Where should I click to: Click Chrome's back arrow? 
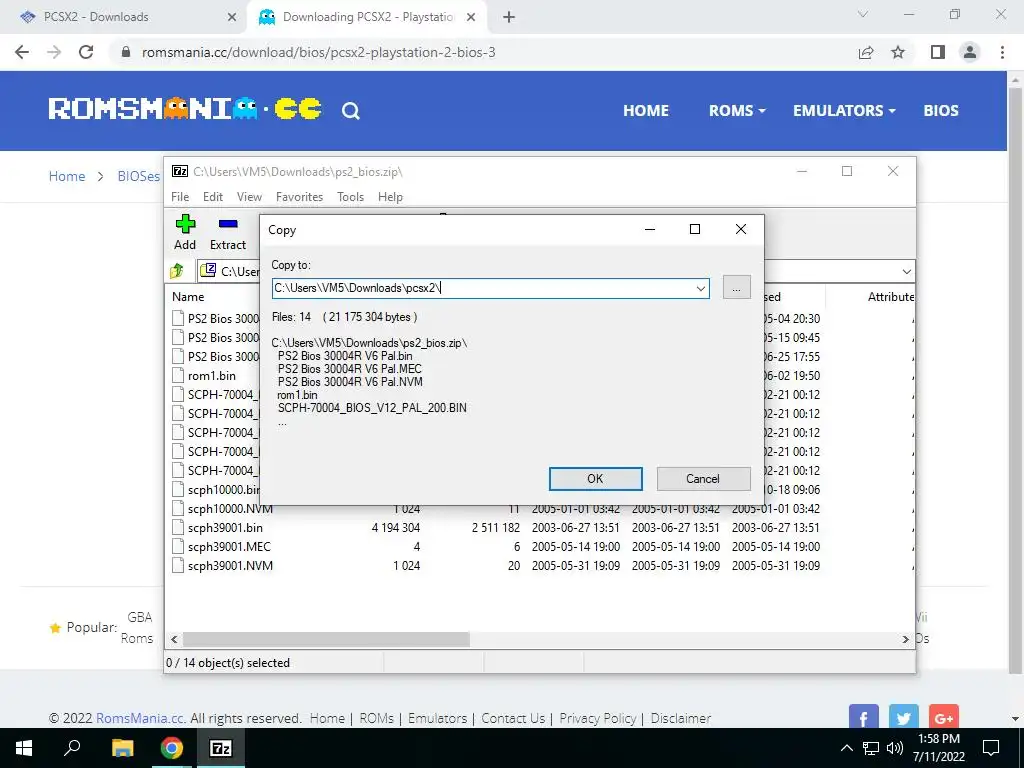22,52
